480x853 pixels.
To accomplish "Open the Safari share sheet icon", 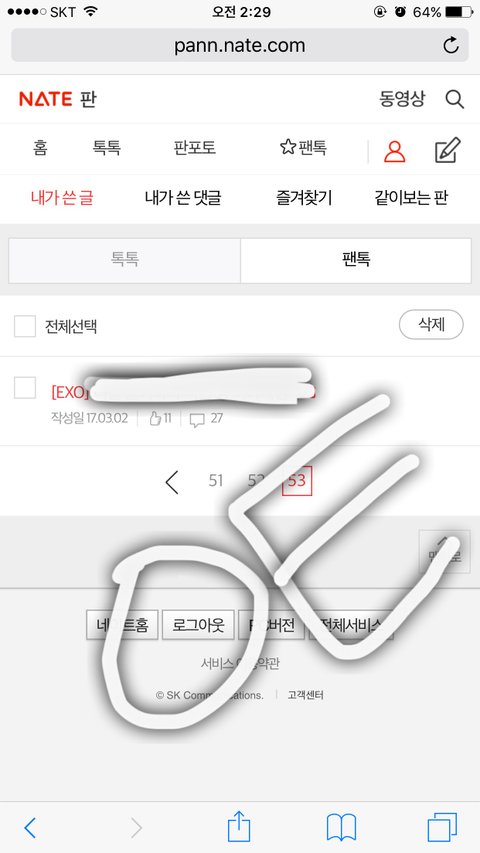I will [238, 826].
